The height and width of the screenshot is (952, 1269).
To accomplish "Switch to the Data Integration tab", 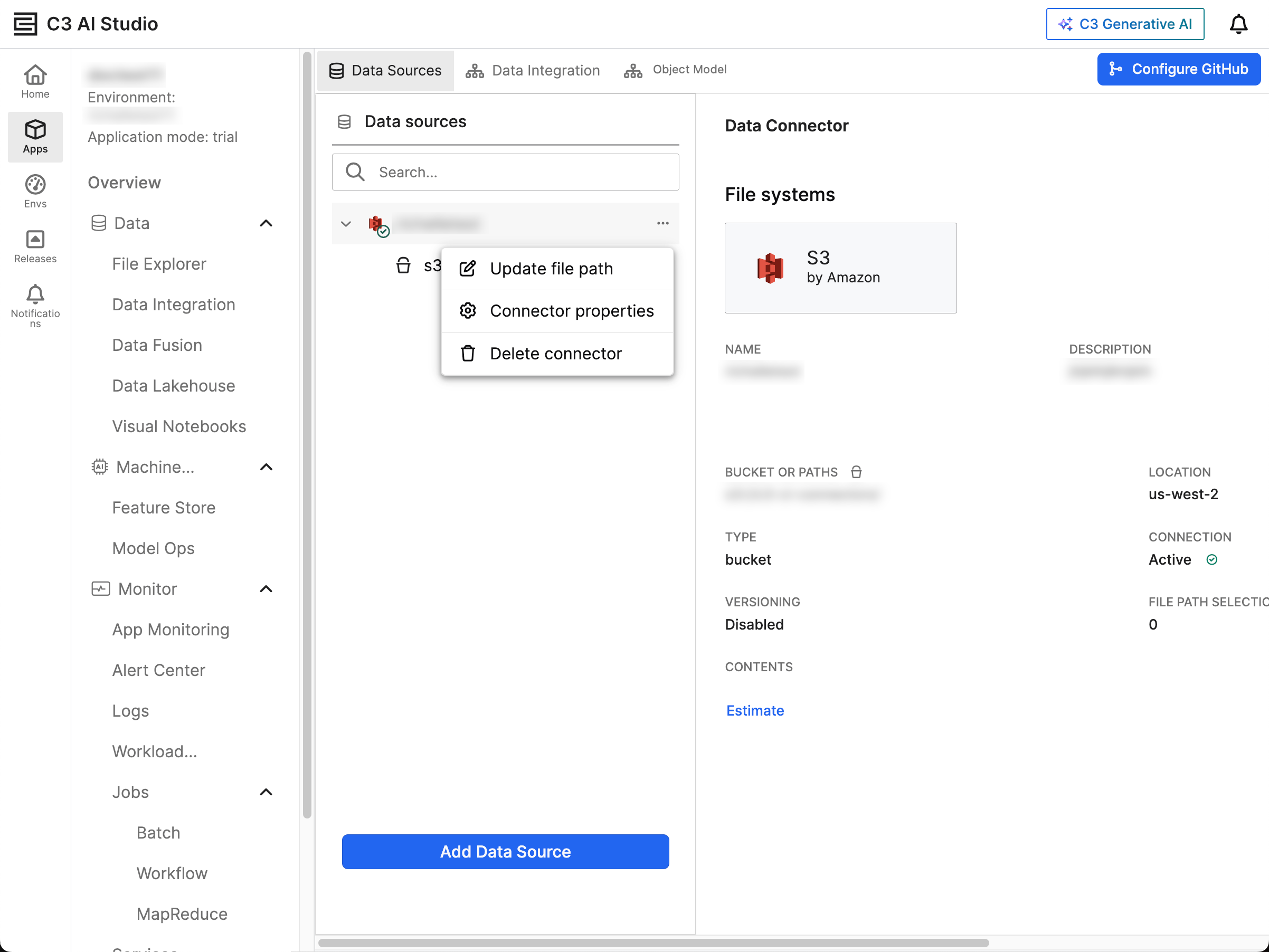I will 533,70.
